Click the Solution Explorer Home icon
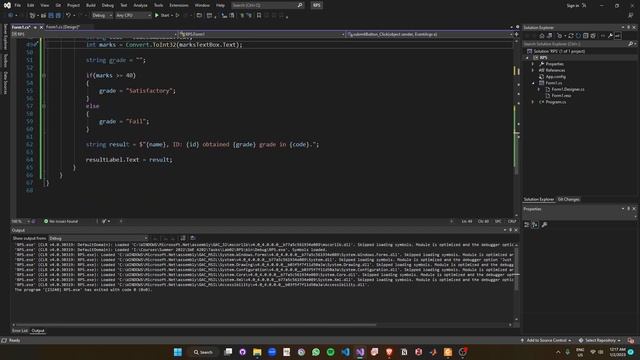This screenshot has height=360, width=640. click(x=542, y=36)
